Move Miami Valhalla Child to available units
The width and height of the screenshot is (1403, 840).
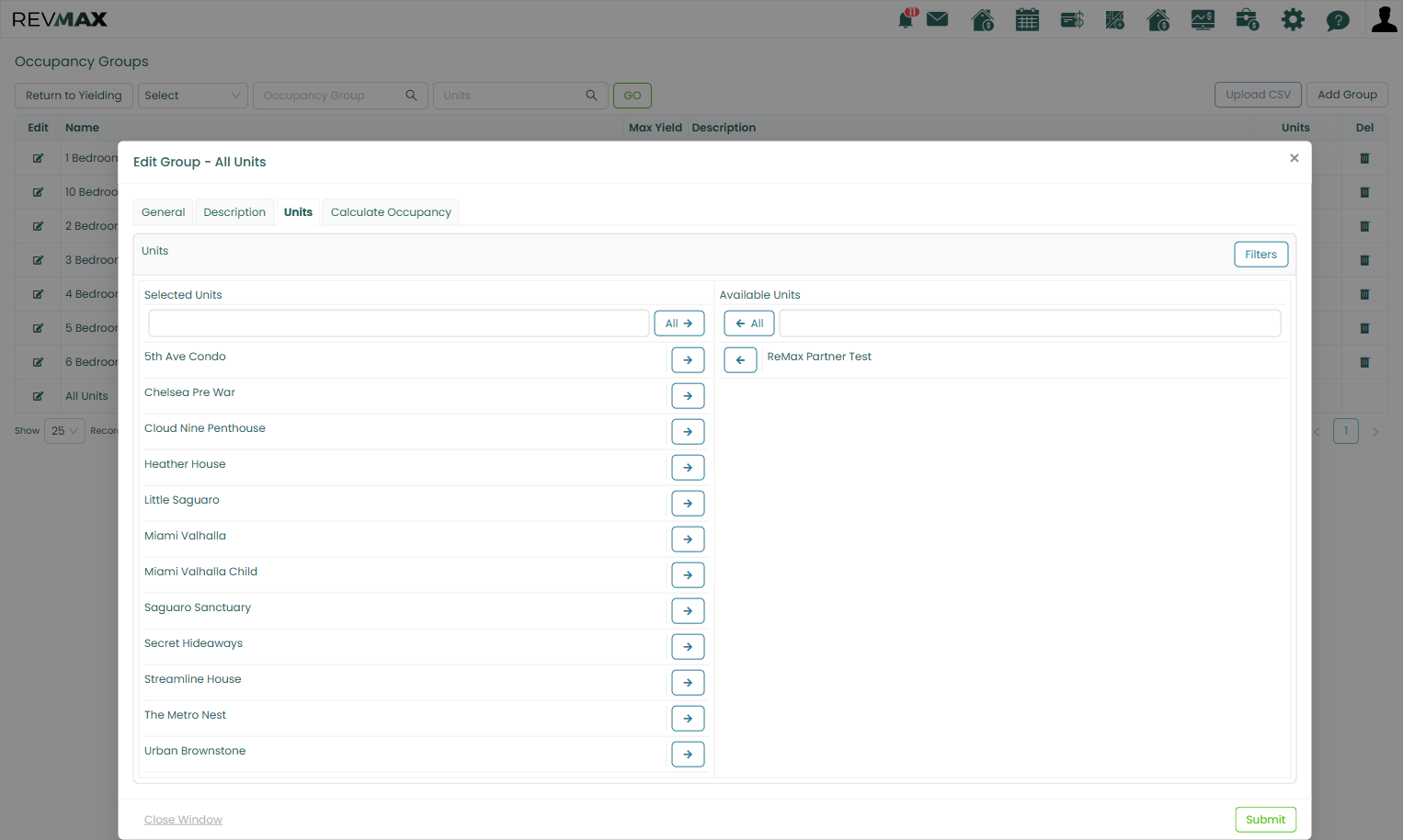tap(688, 575)
